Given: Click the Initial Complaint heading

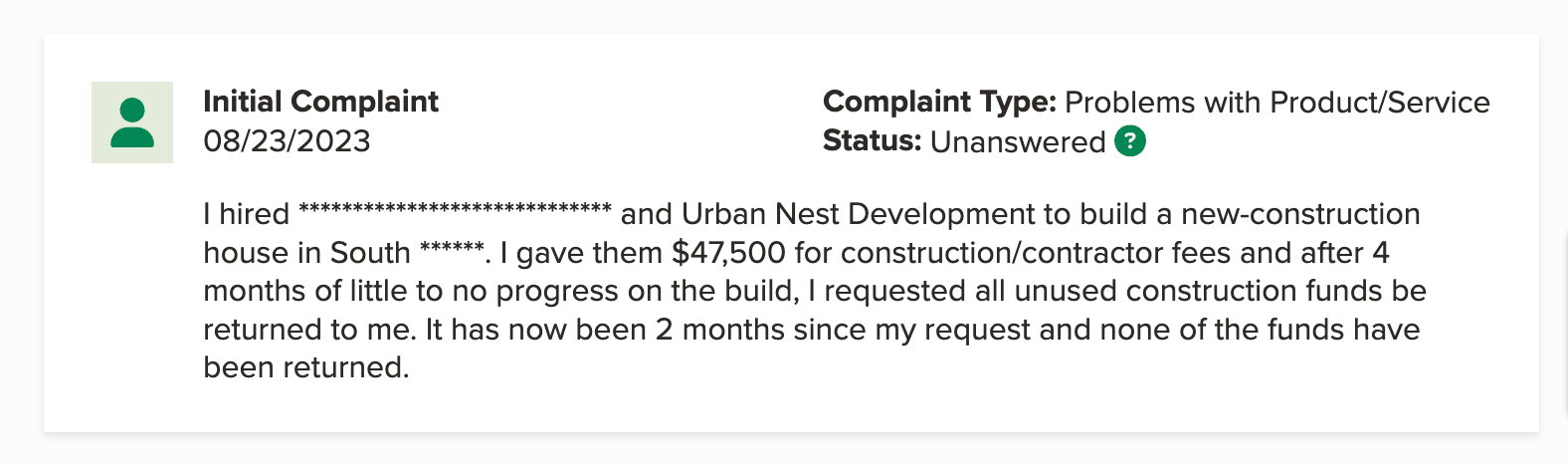Looking at the screenshot, I should [320, 102].
